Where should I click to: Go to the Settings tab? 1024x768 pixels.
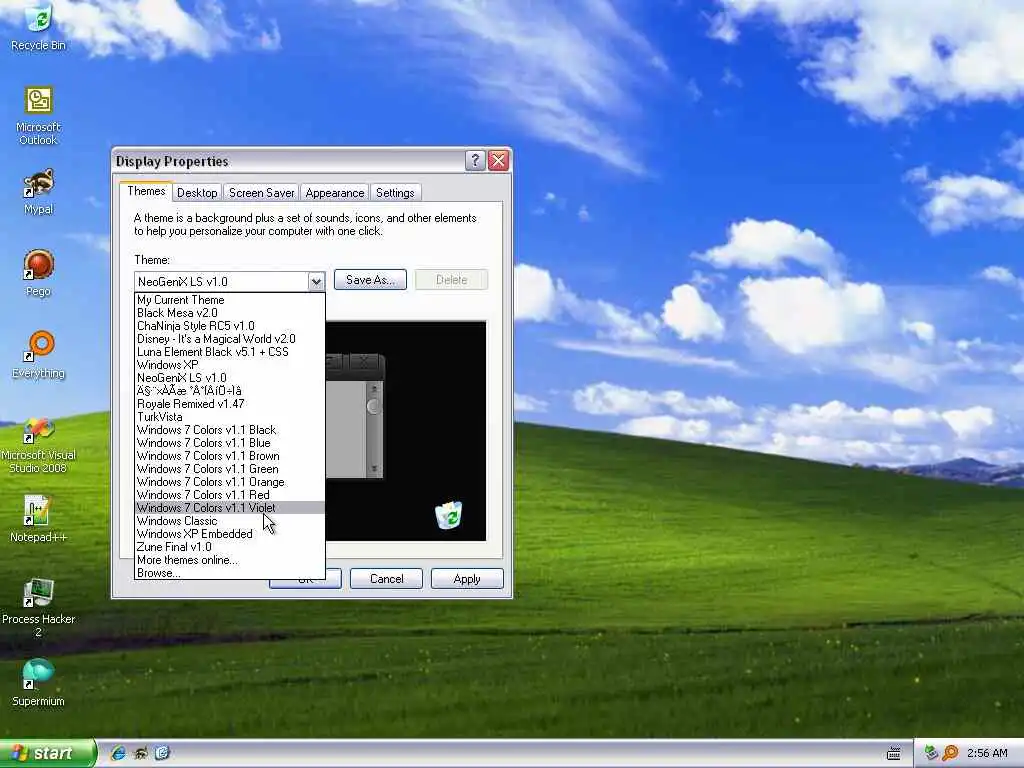coord(395,193)
